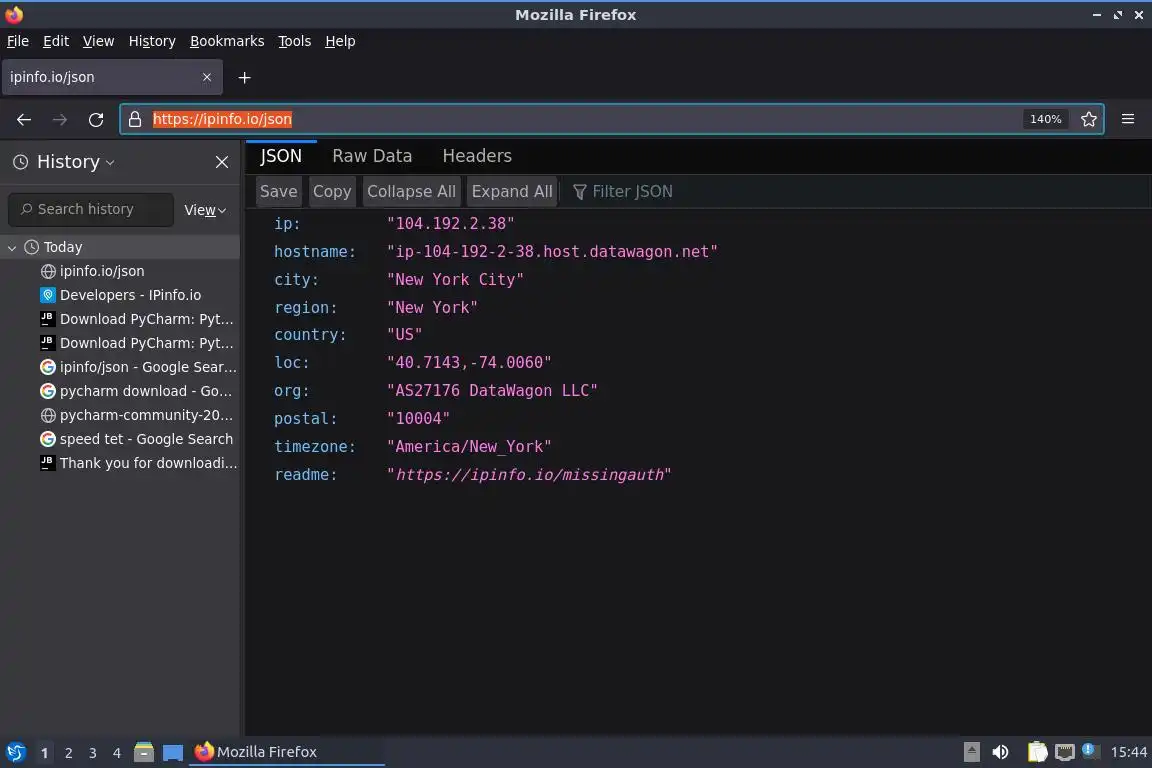Screen dimensions: 1152x768
Task: Open a new tab with plus button
Action: coord(245,77)
